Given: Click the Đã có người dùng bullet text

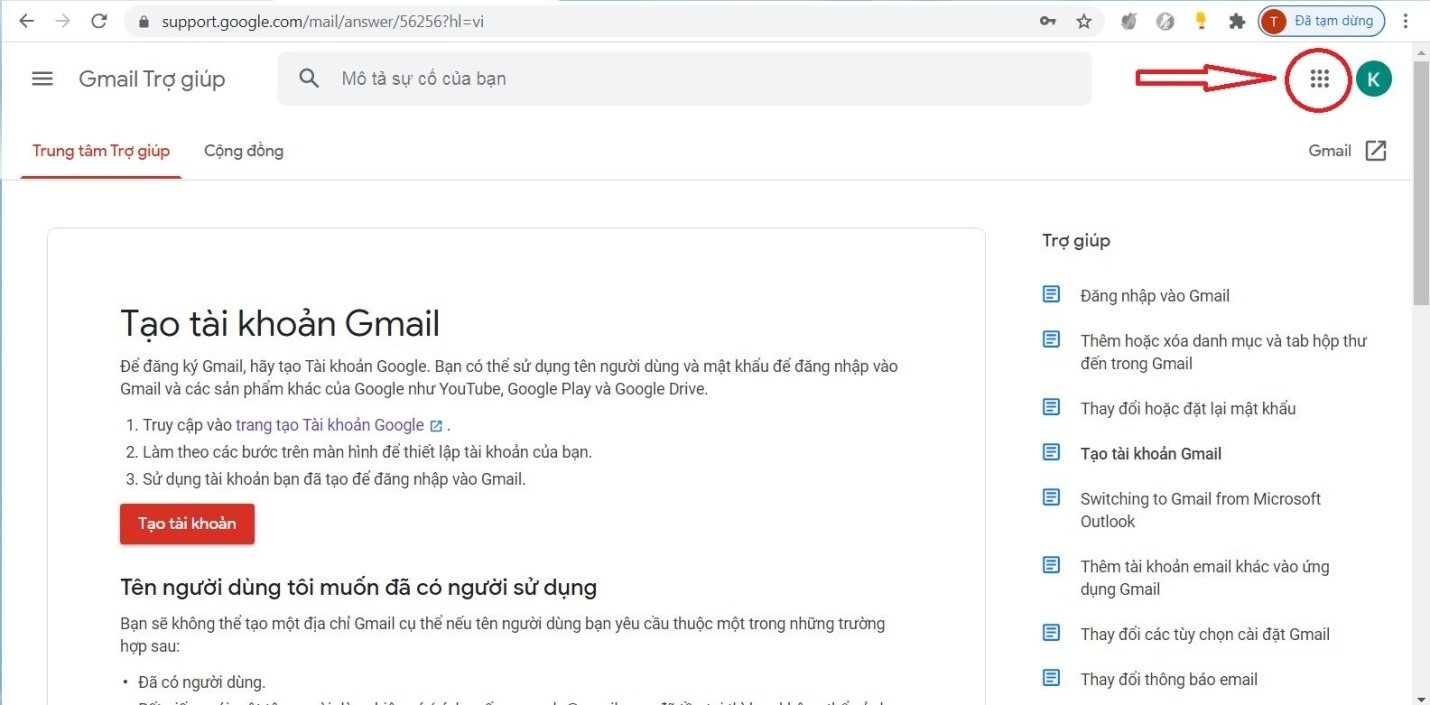Looking at the screenshot, I should pos(202,682).
